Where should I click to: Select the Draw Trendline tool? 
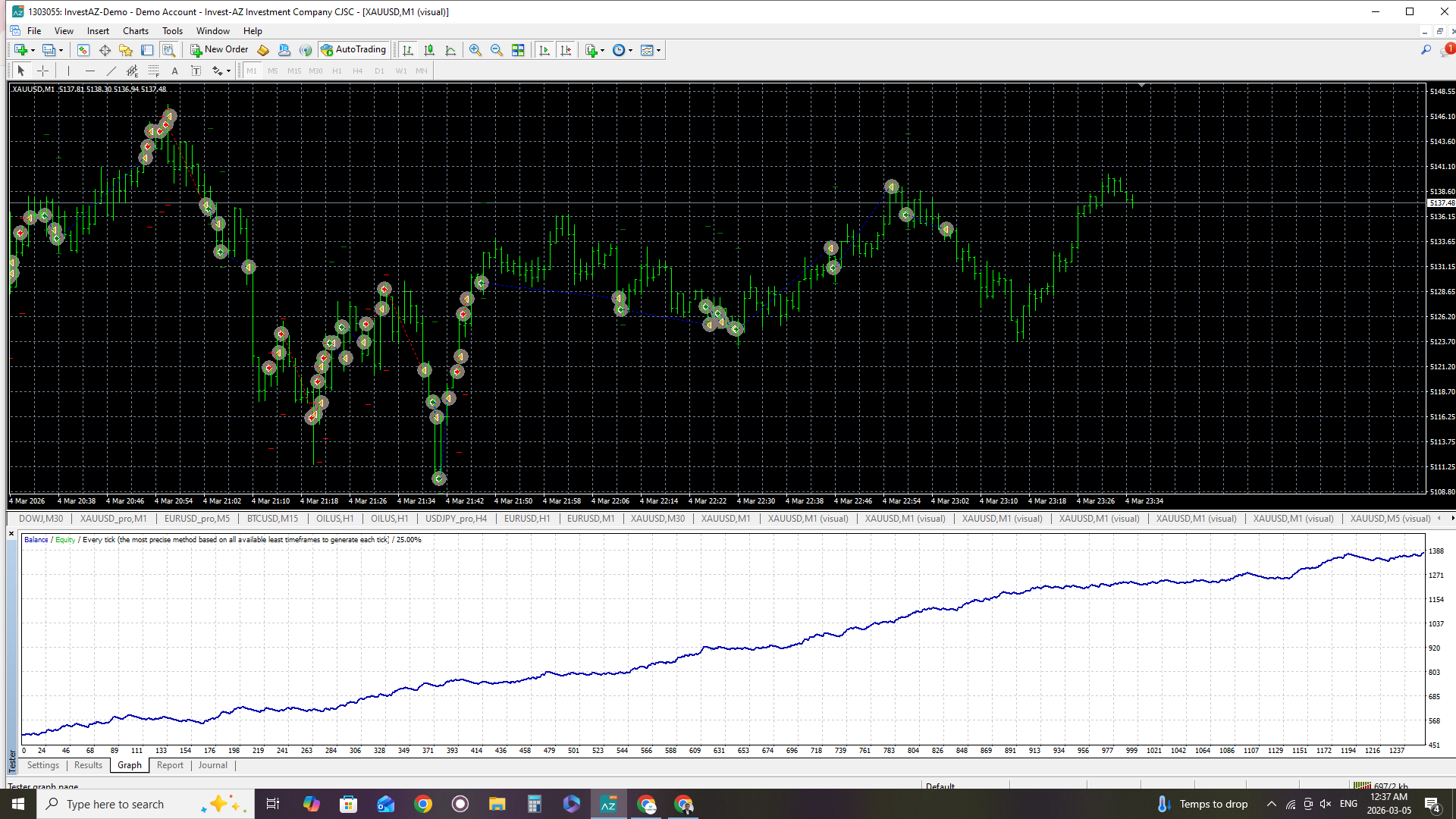pos(111,71)
